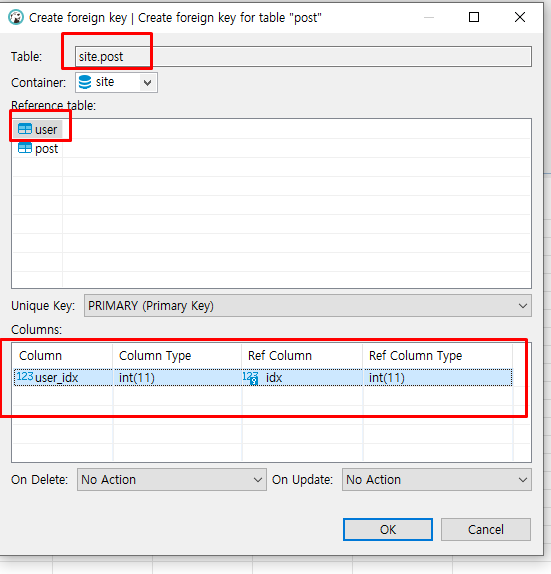Click the DBeaver application icon in title bar
This screenshot has height=574, width=551.
pos(16,17)
